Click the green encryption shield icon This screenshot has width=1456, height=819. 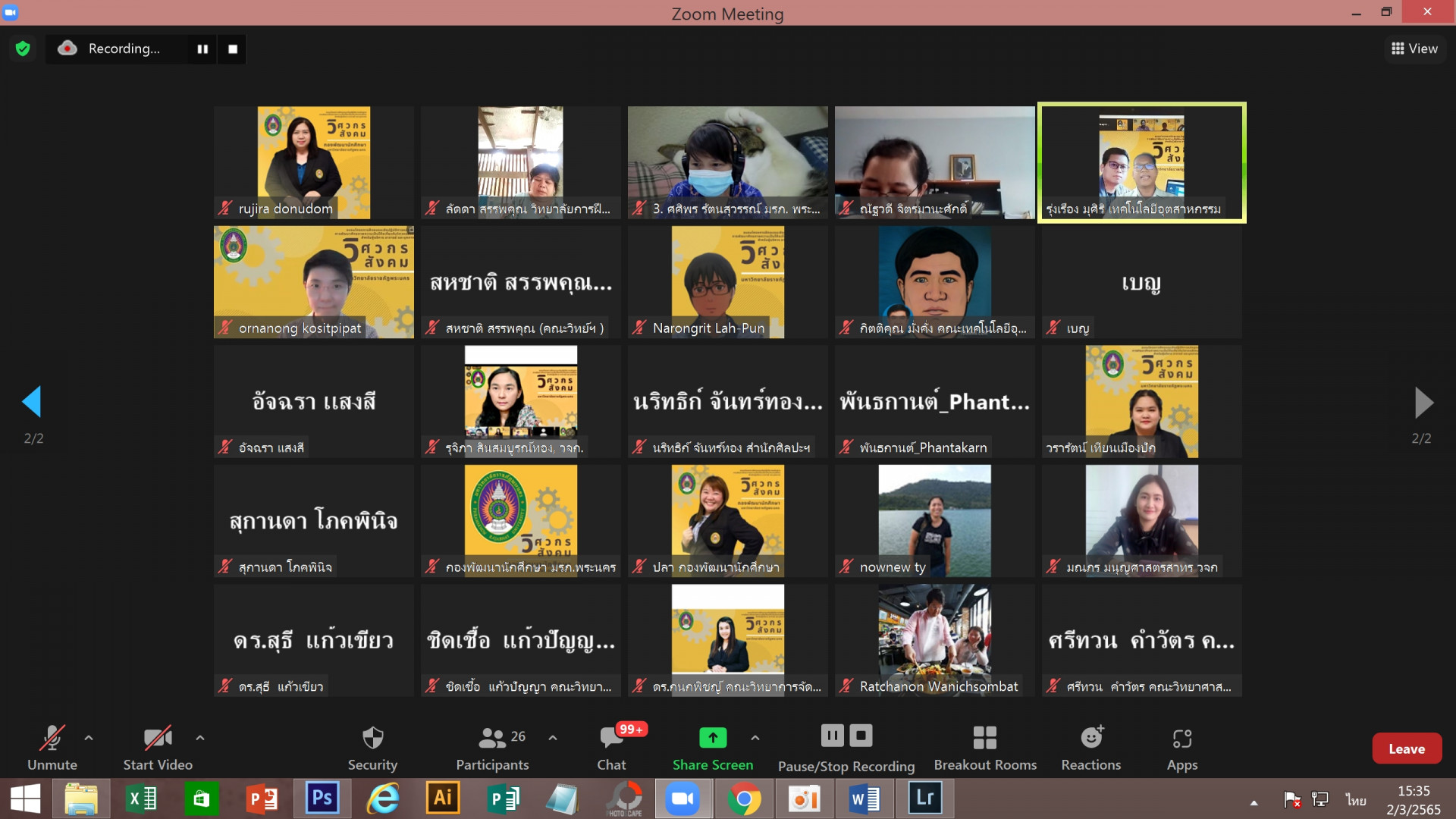(23, 49)
